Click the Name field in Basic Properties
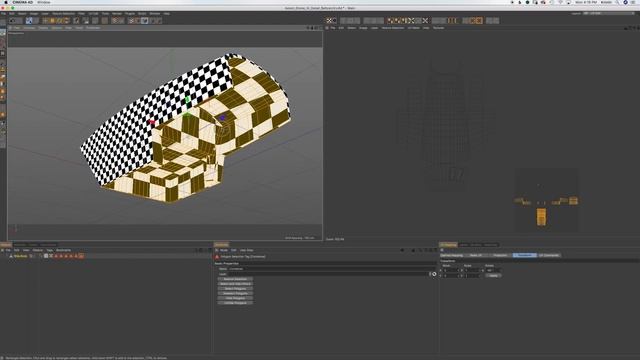This screenshot has width=640, height=360. coord(331,269)
